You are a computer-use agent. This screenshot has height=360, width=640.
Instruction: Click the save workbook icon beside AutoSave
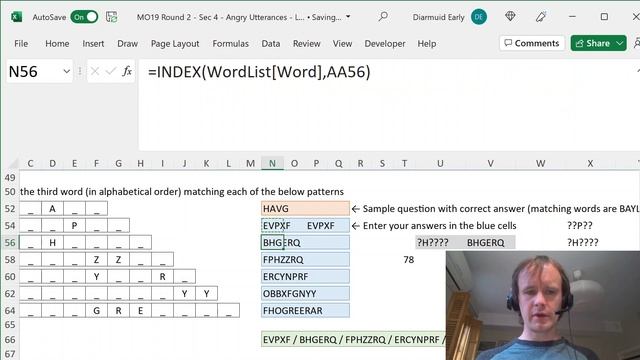click(x=111, y=17)
